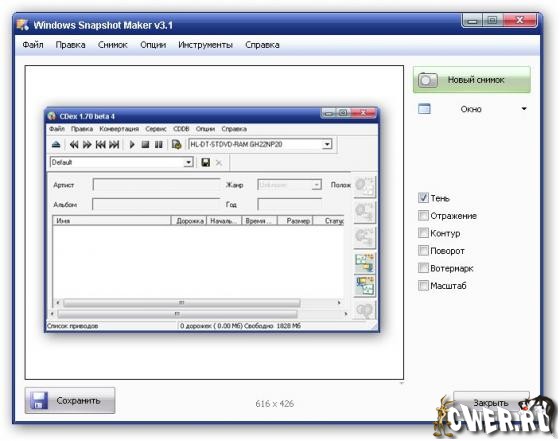Click the Play icon in CDex toolbar
This screenshot has height=441, width=560.
click(132, 144)
